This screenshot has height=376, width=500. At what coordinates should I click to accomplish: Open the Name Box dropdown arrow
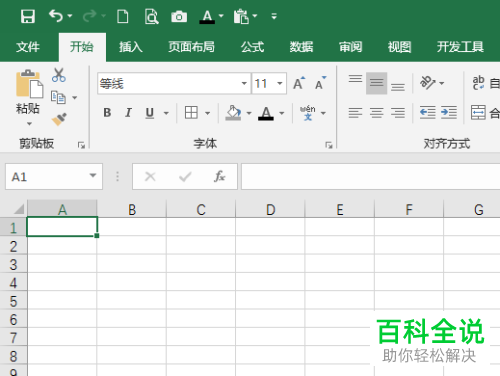point(93,176)
